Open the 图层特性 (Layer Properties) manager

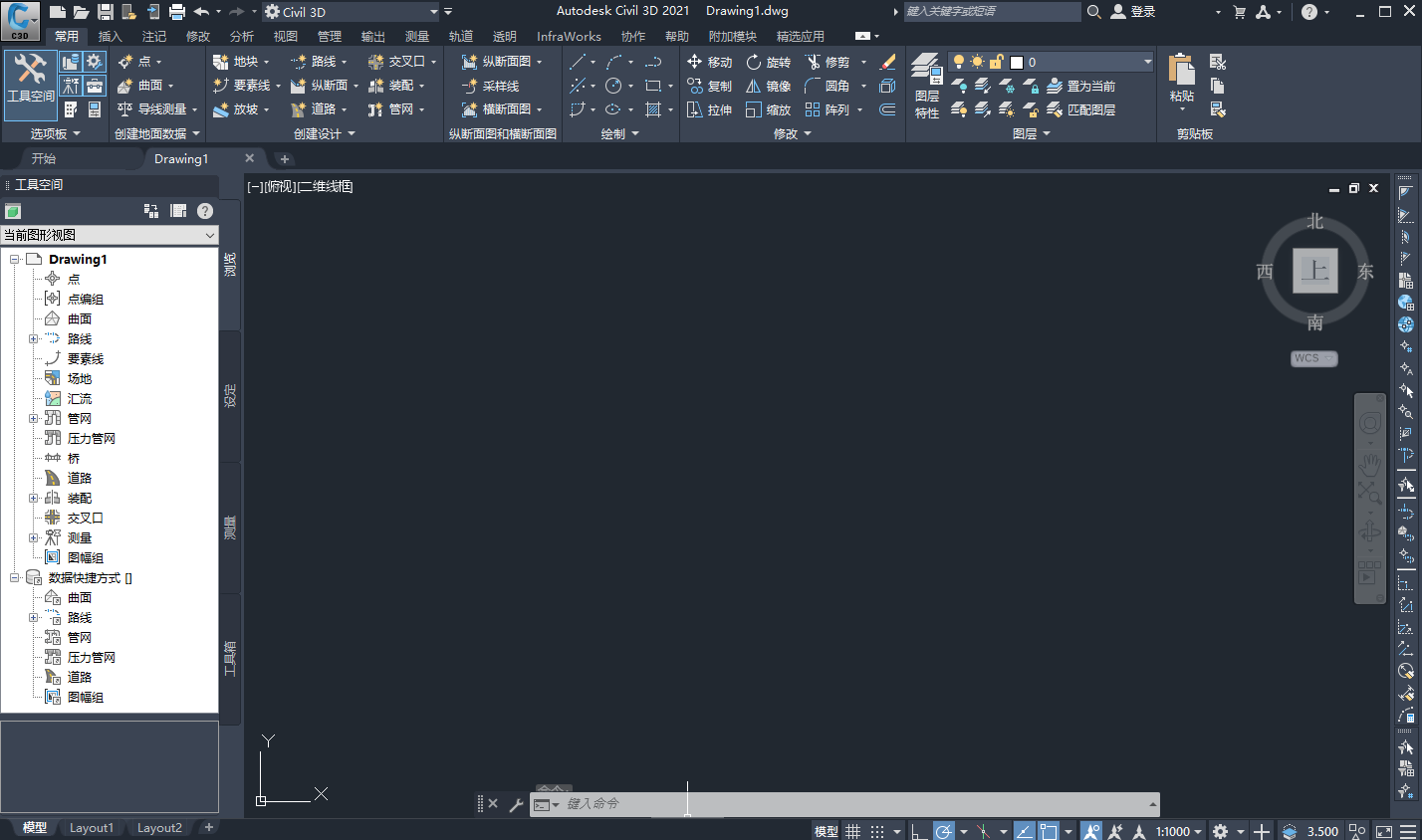[x=926, y=86]
